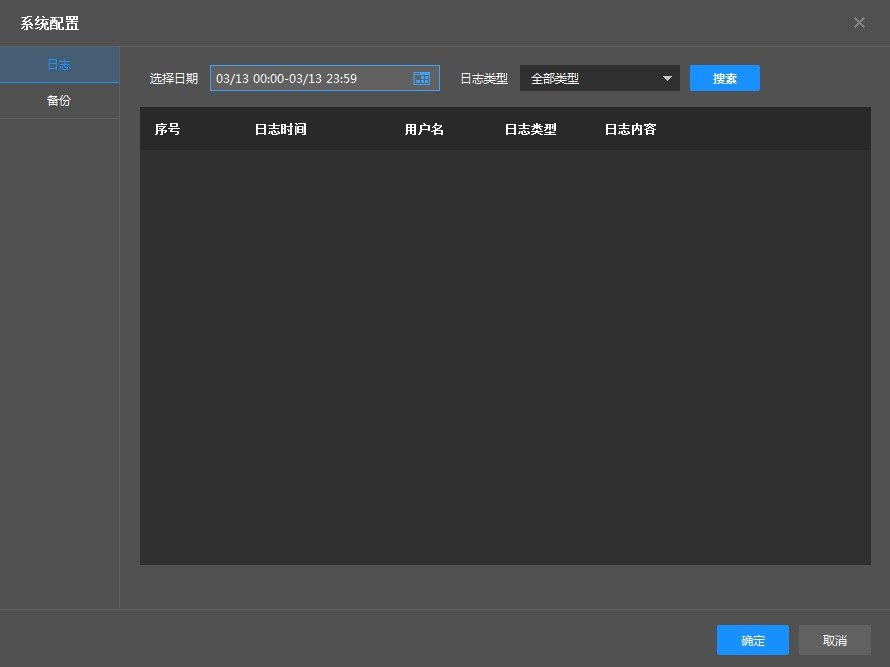This screenshot has width=890, height=667.
Task: Open the 备份 tab in sidebar
Action: (59, 101)
